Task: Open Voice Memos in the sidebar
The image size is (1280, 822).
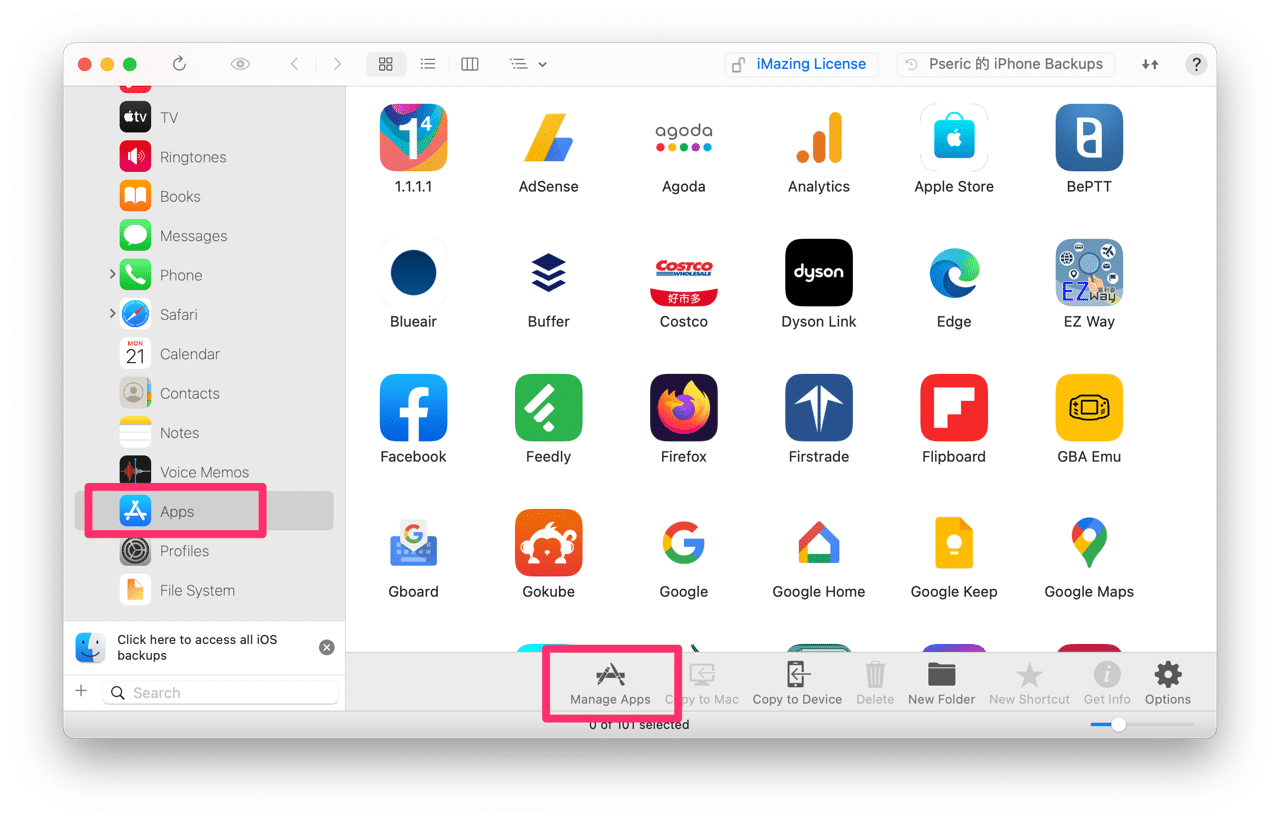Action: pyautogui.click(x=204, y=472)
